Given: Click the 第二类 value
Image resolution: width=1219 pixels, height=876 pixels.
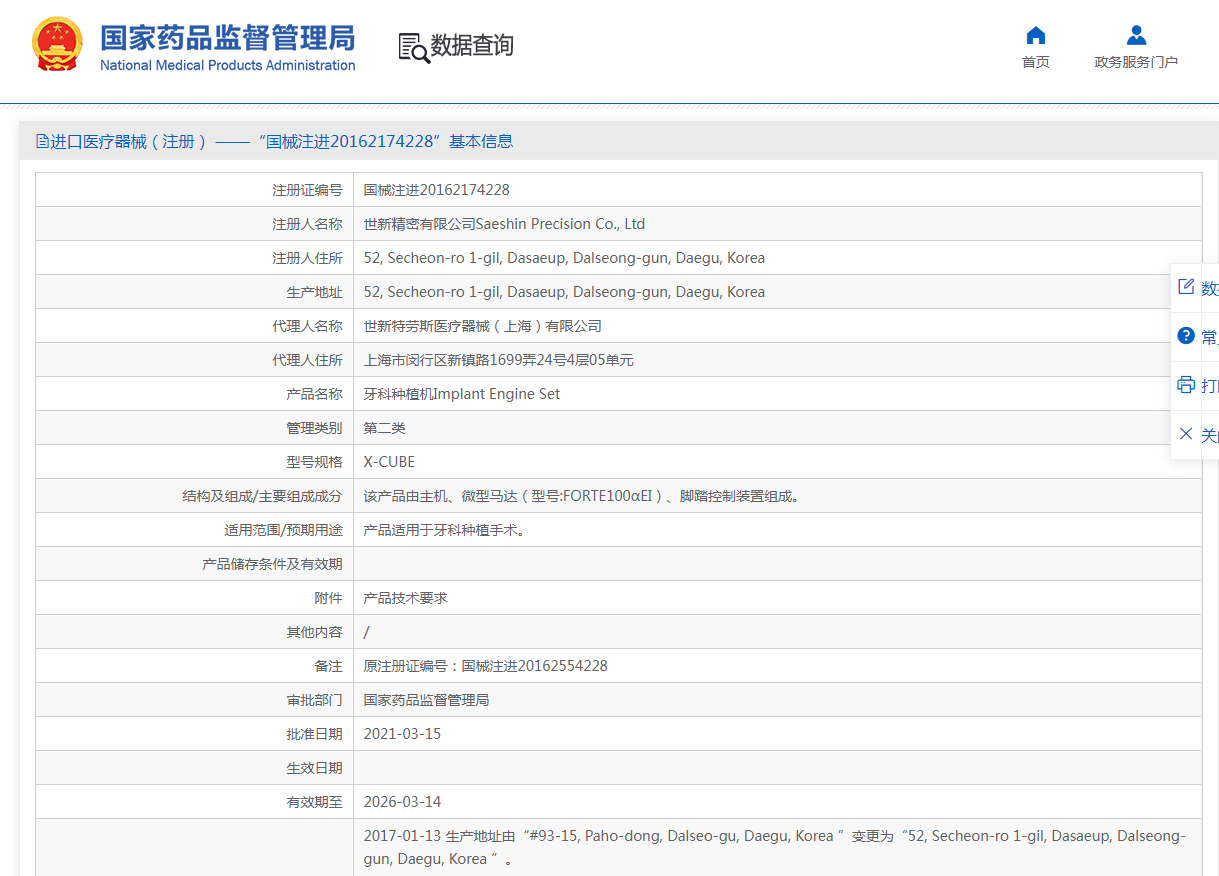Looking at the screenshot, I should tap(385, 428).
